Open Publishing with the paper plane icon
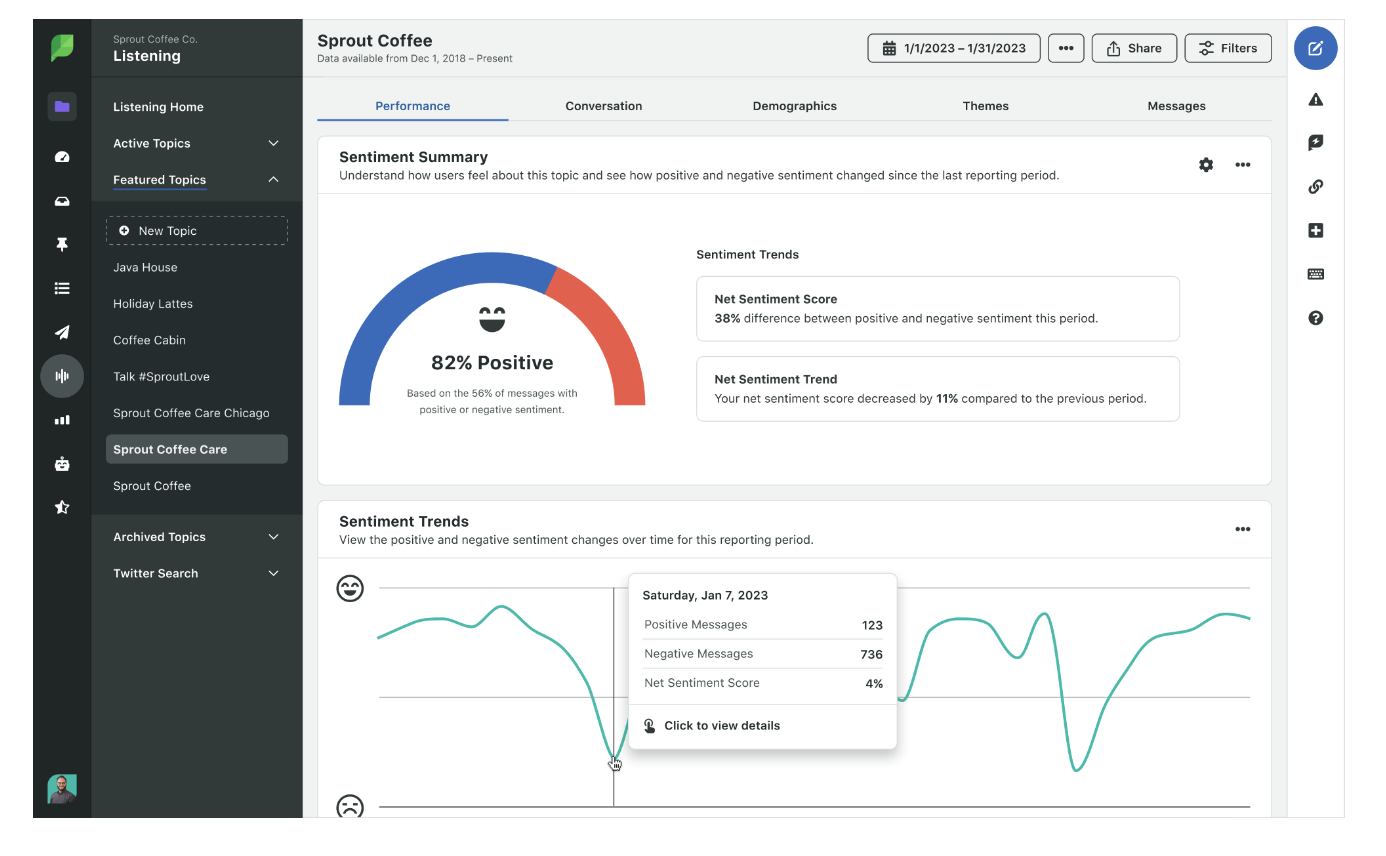Image resolution: width=1386 pixels, height=856 pixels. click(x=62, y=332)
